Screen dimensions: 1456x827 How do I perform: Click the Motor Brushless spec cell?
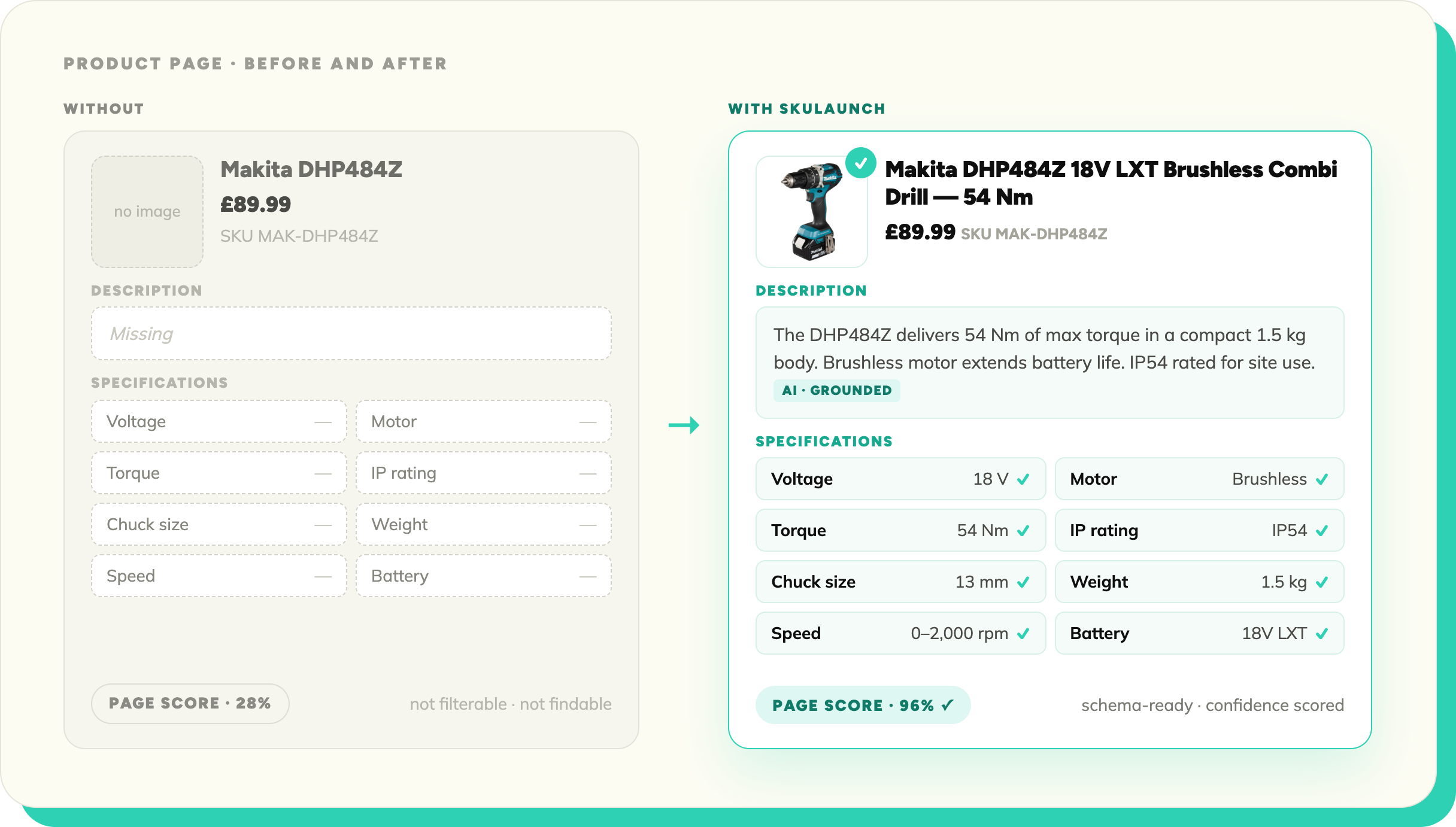coord(1199,479)
